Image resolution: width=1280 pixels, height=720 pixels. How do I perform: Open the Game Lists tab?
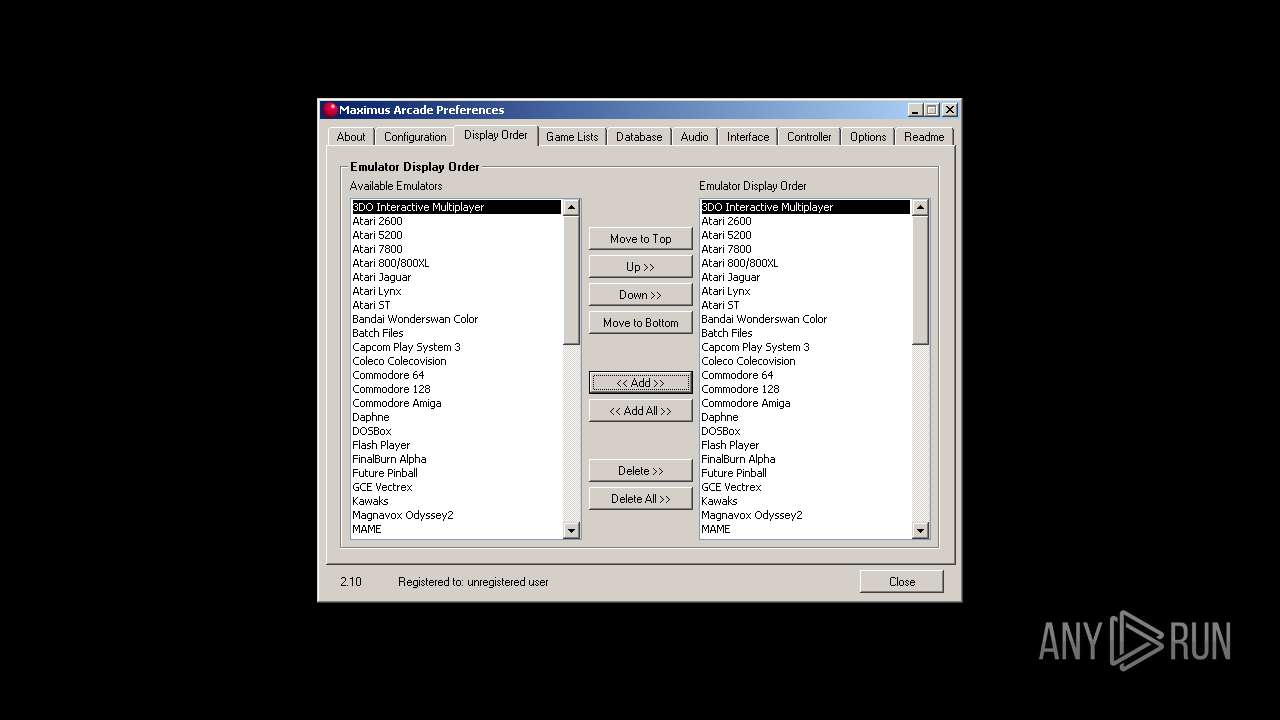[x=572, y=137]
